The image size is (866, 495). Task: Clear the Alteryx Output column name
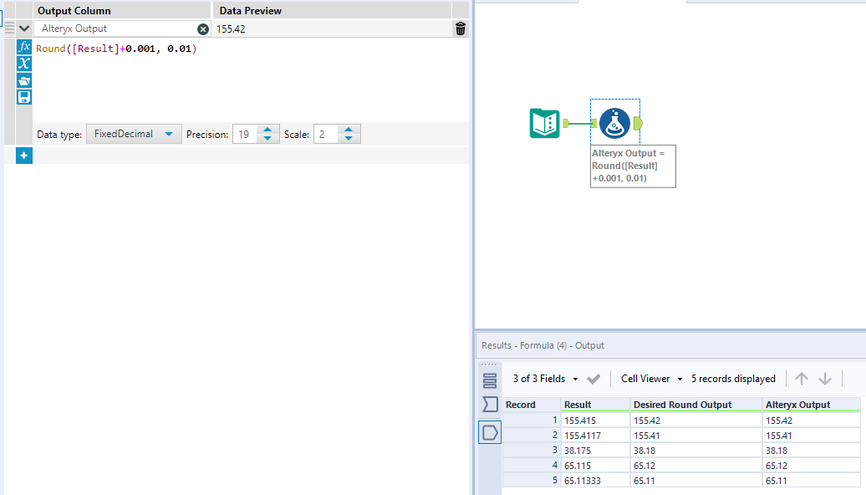click(203, 29)
